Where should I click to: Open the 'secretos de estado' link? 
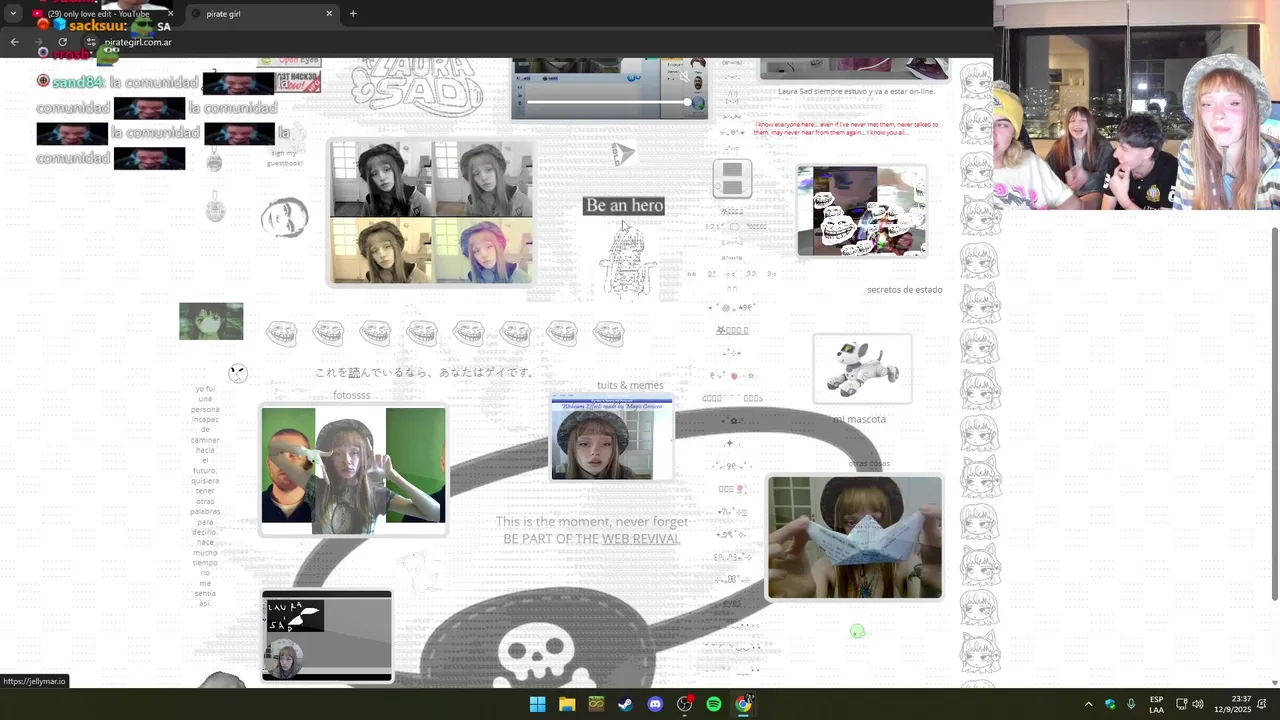pos(904,290)
